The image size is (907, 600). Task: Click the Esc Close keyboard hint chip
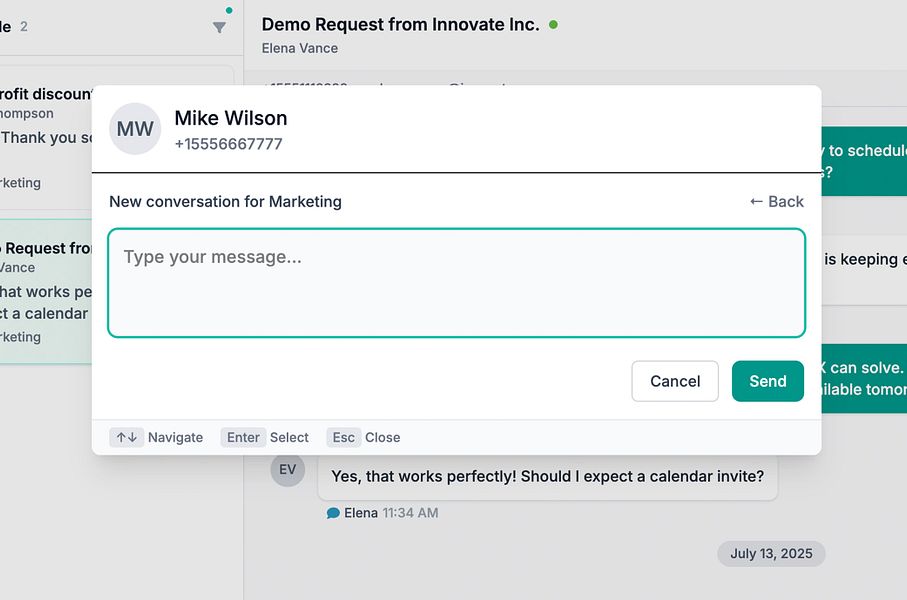[363, 437]
